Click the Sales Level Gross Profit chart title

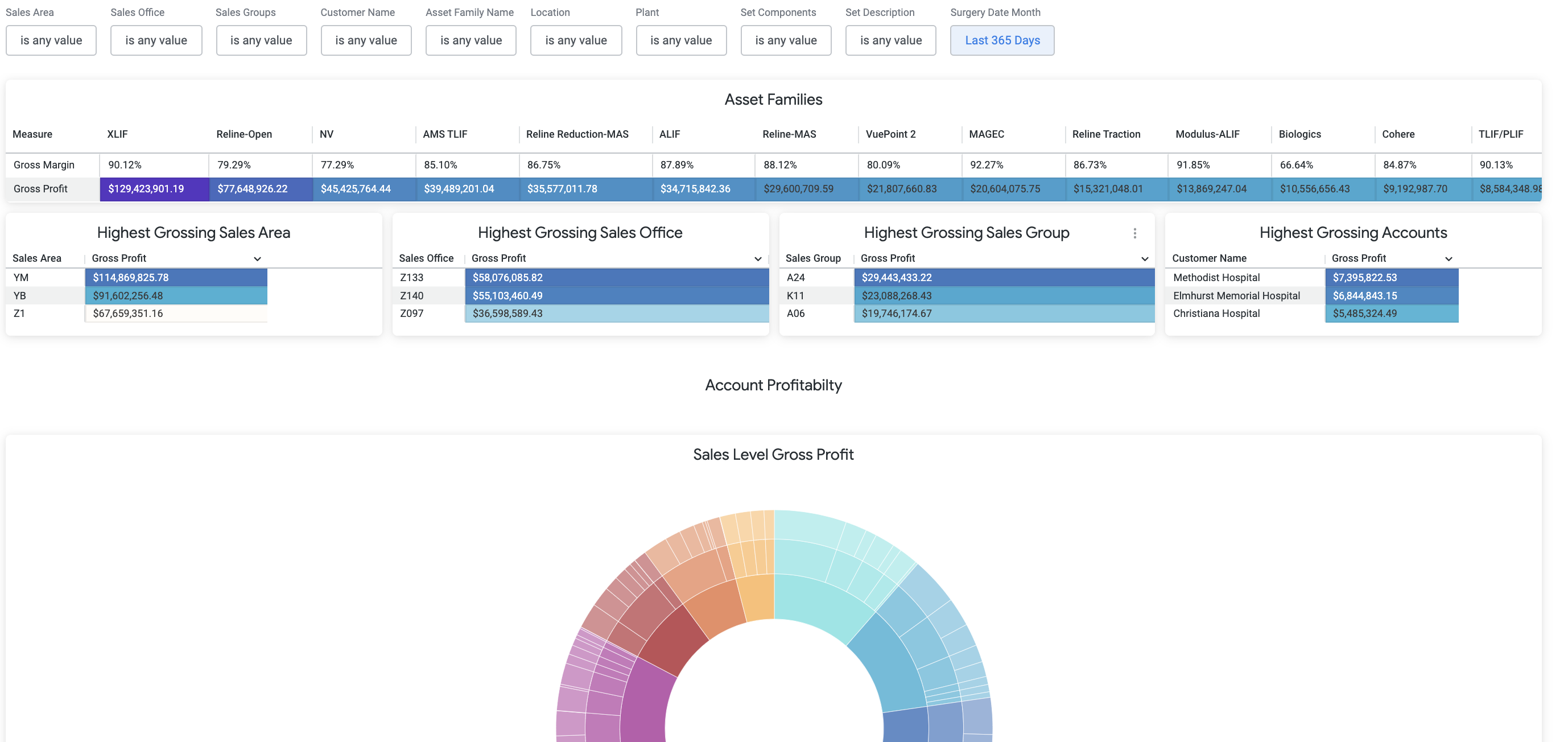(x=773, y=455)
